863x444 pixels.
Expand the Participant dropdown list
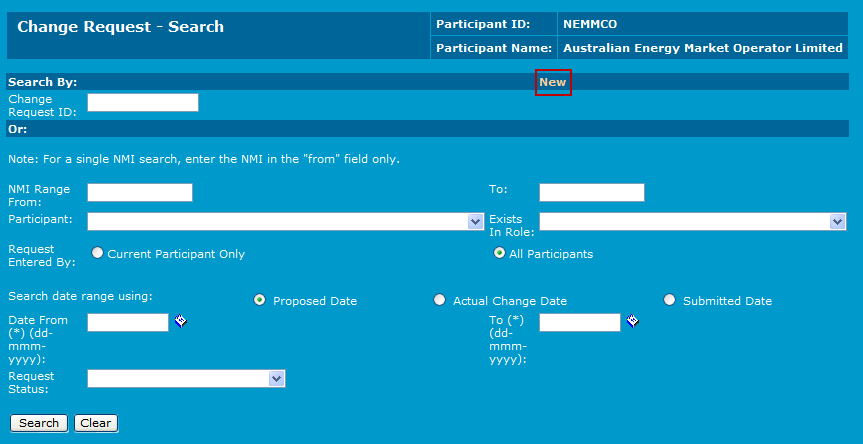476,221
